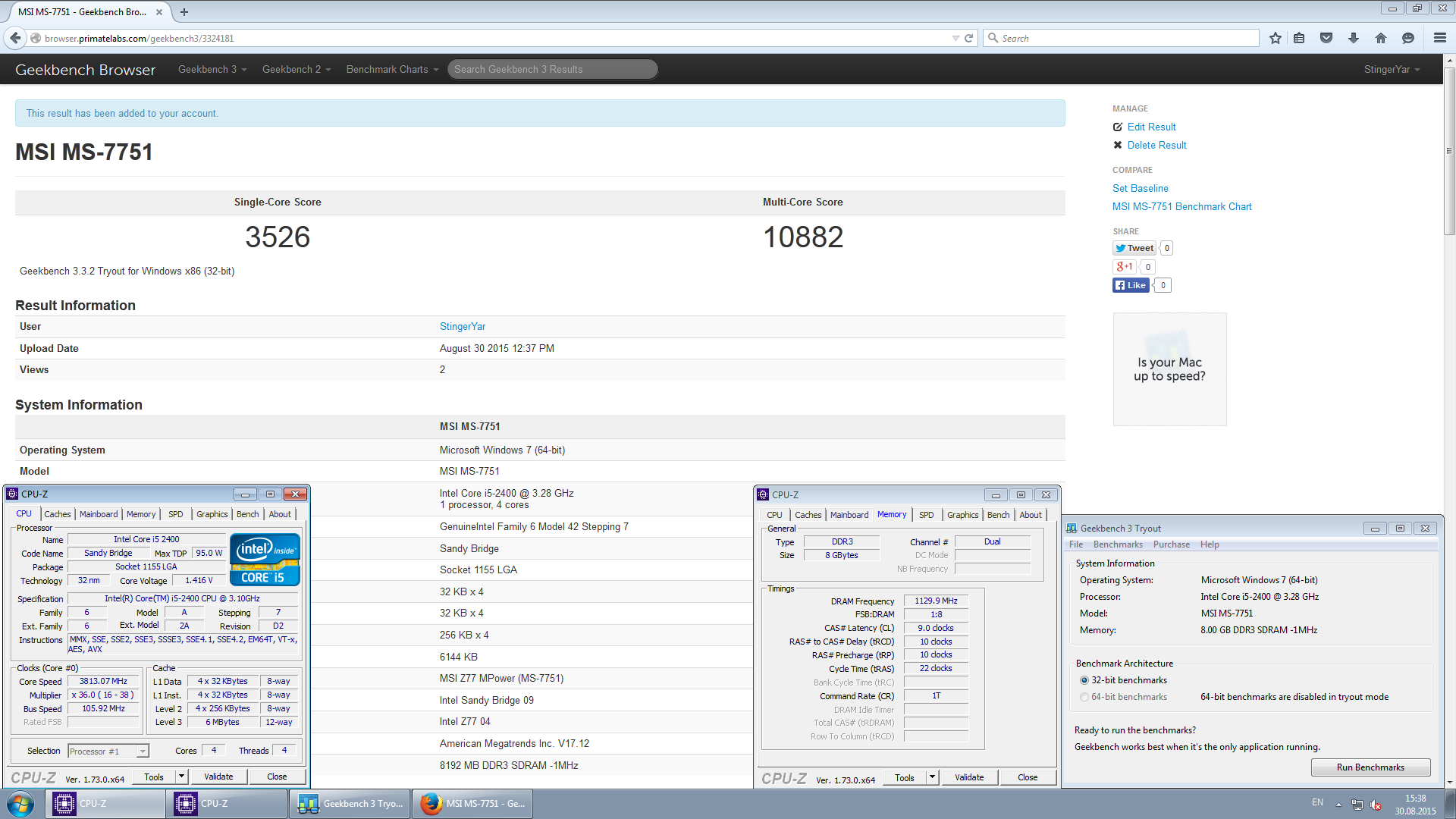
Task: Open the URL bar history dropdown arrow
Action: (955, 38)
